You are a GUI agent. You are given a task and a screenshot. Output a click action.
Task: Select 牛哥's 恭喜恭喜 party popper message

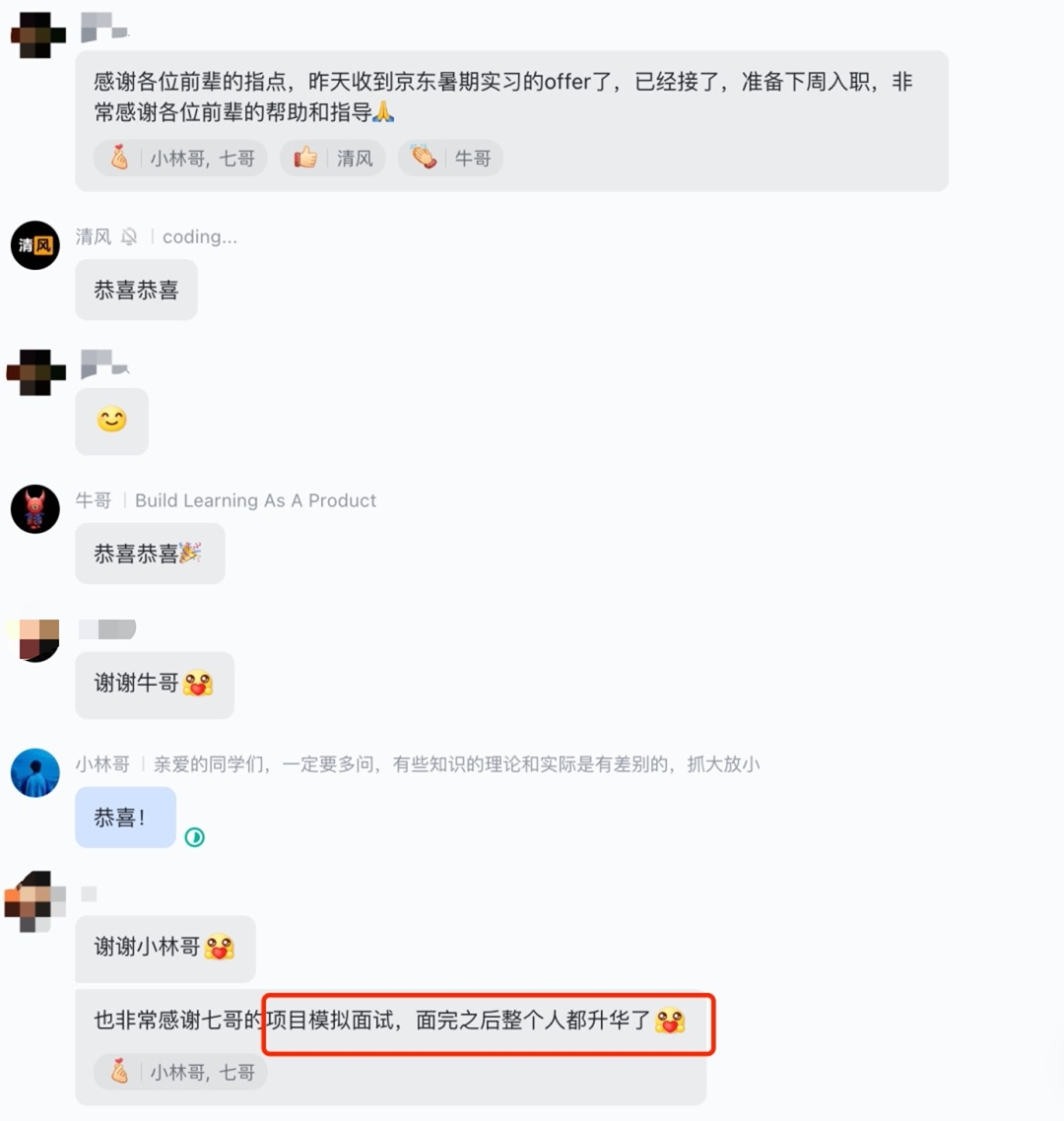150,554
